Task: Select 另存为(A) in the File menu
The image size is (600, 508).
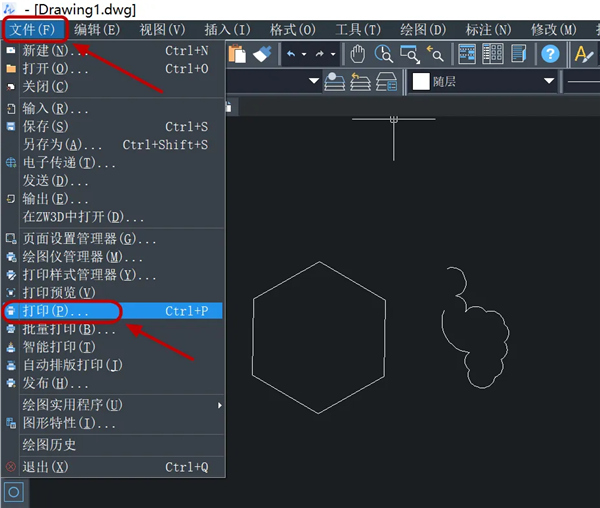Action: point(113,145)
